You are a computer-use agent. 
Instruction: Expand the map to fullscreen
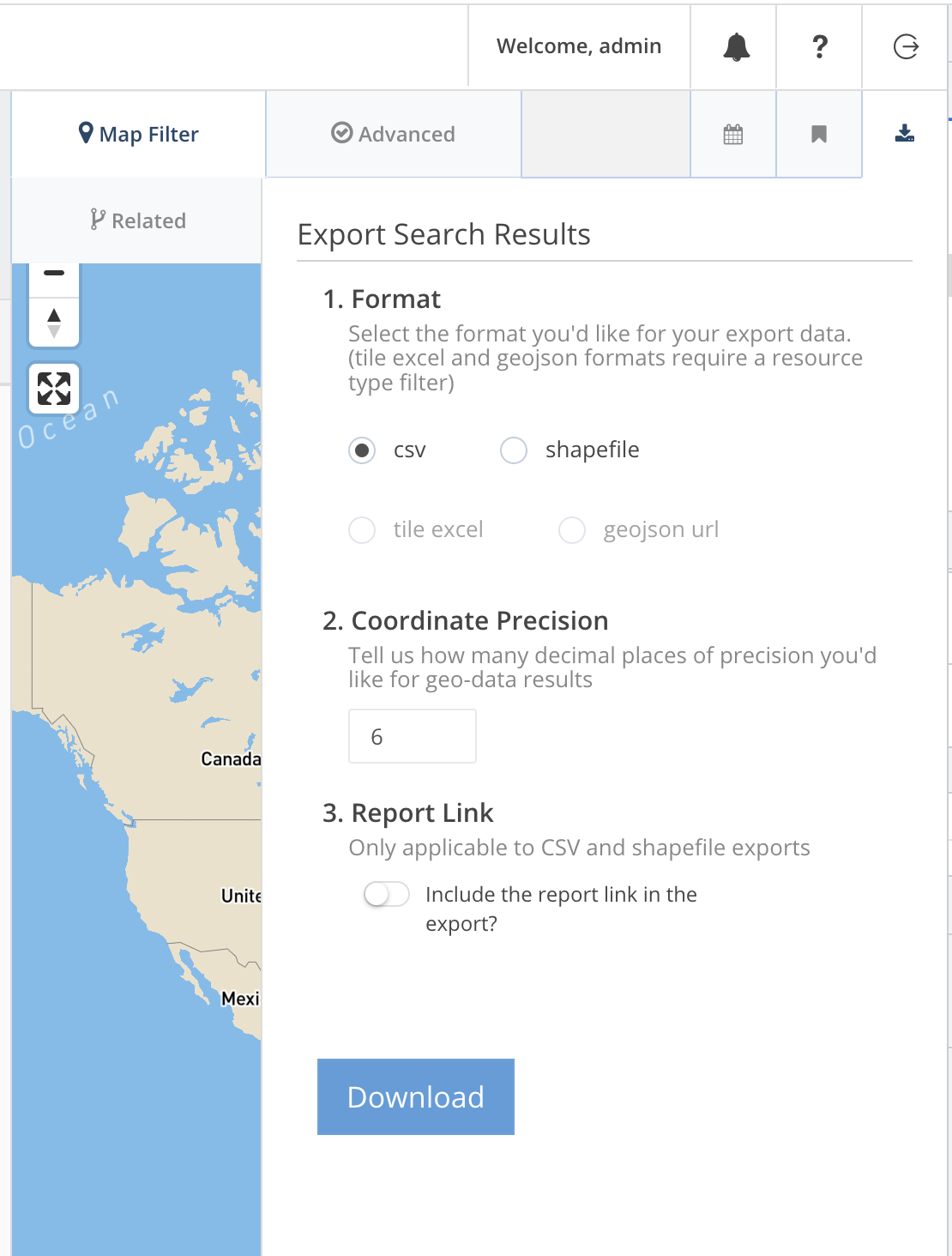[x=53, y=389]
